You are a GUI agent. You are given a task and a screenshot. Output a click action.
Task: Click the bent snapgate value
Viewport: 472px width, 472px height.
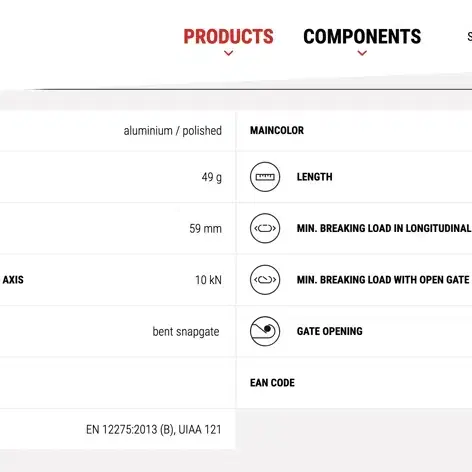point(186,332)
